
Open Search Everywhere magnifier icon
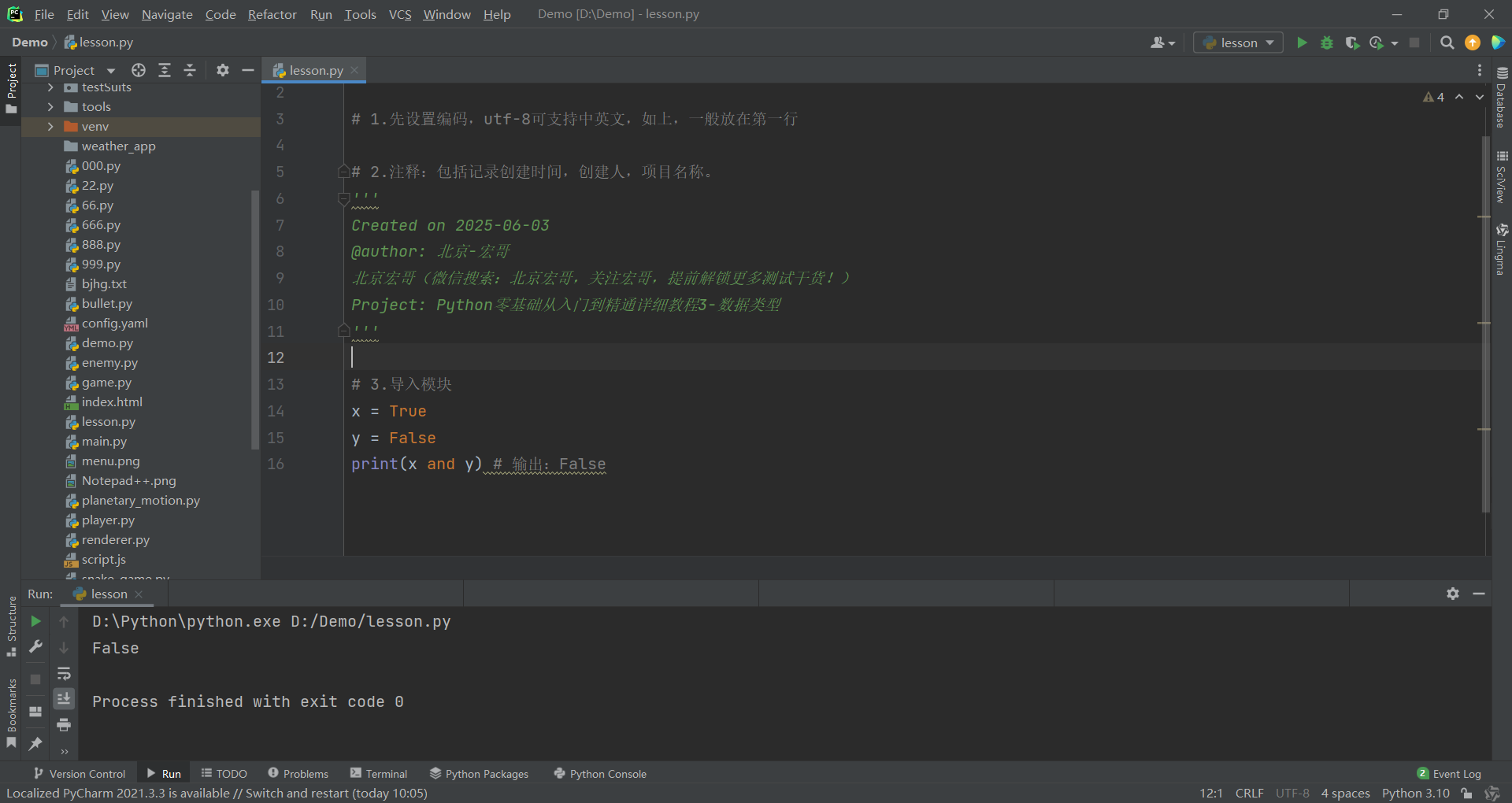1447,43
